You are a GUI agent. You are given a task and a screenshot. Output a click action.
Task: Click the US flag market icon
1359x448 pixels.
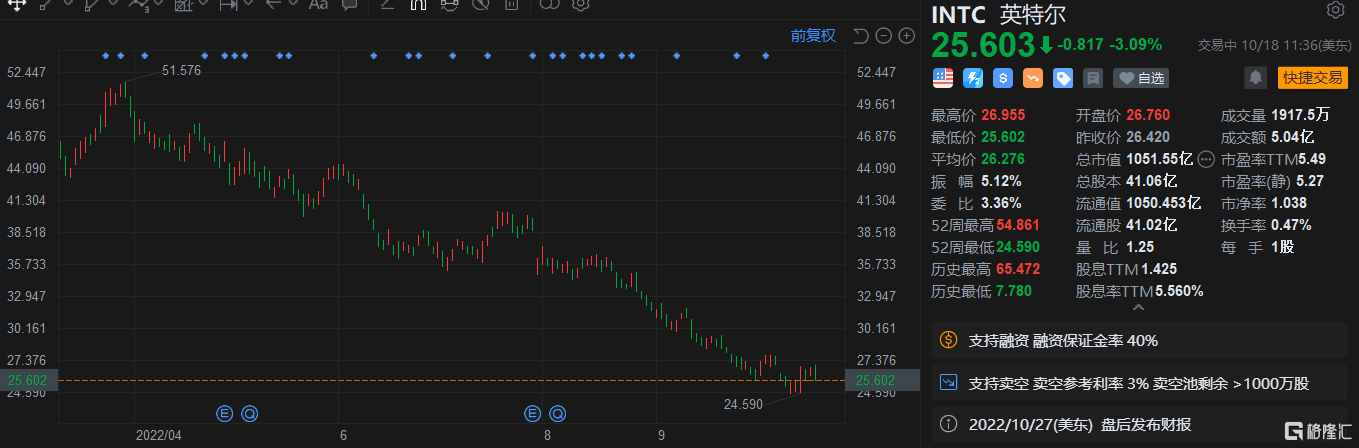point(943,77)
